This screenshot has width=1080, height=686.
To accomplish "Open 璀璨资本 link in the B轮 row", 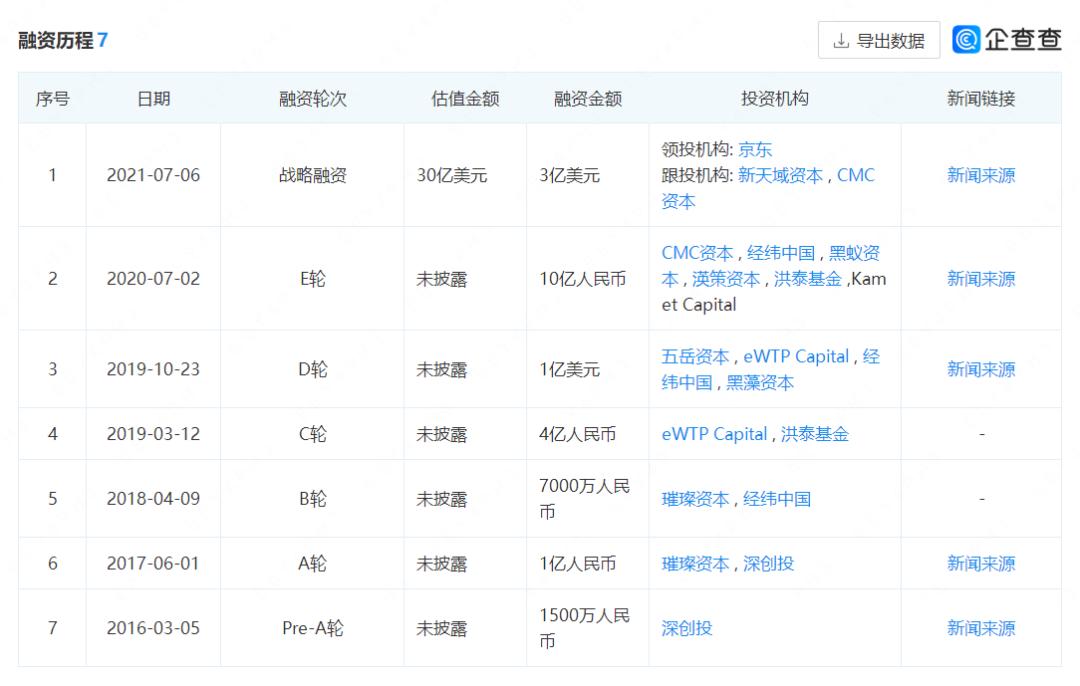I will (x=696, y=499).
